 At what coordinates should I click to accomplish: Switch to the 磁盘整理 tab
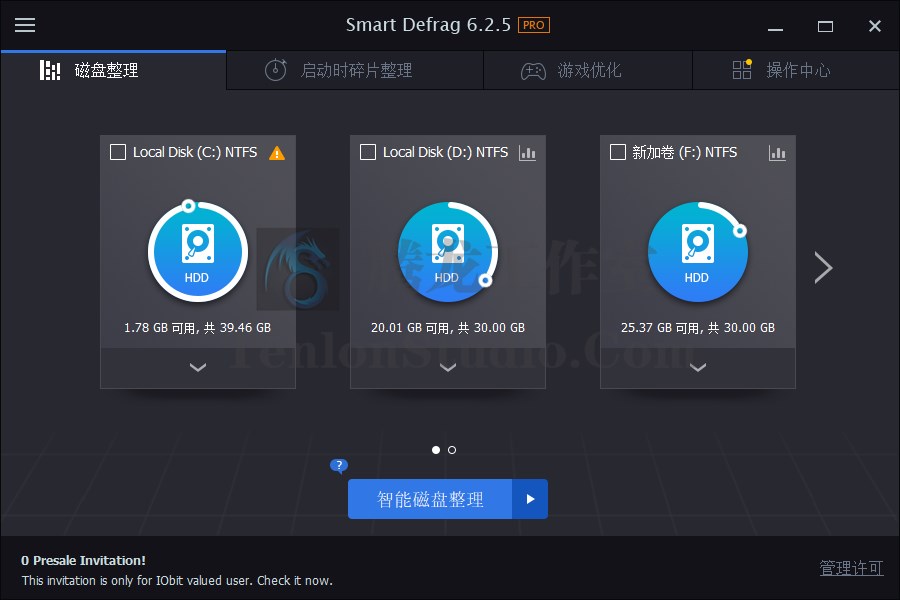(x=114, y=70)
